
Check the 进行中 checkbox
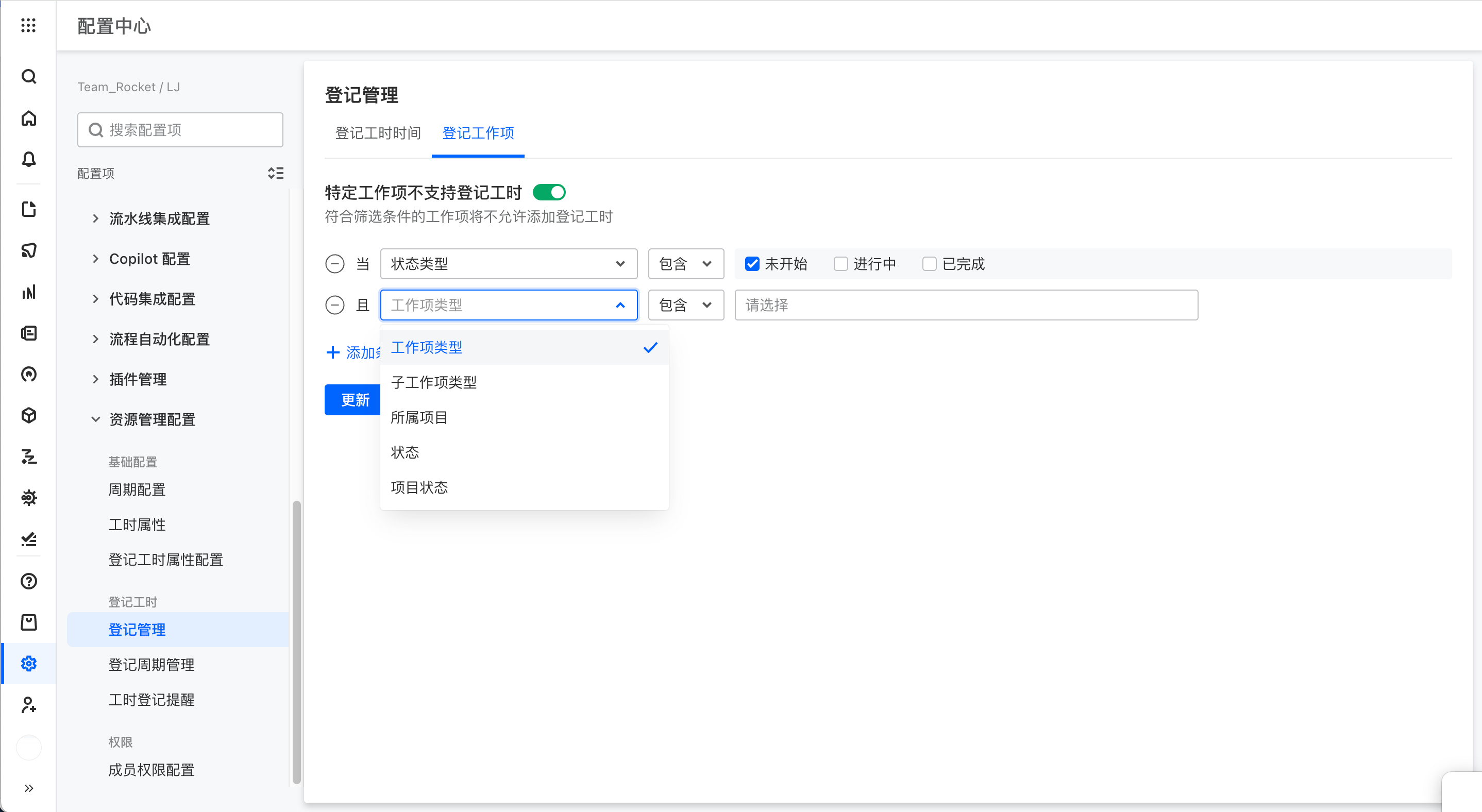(840, 264)
